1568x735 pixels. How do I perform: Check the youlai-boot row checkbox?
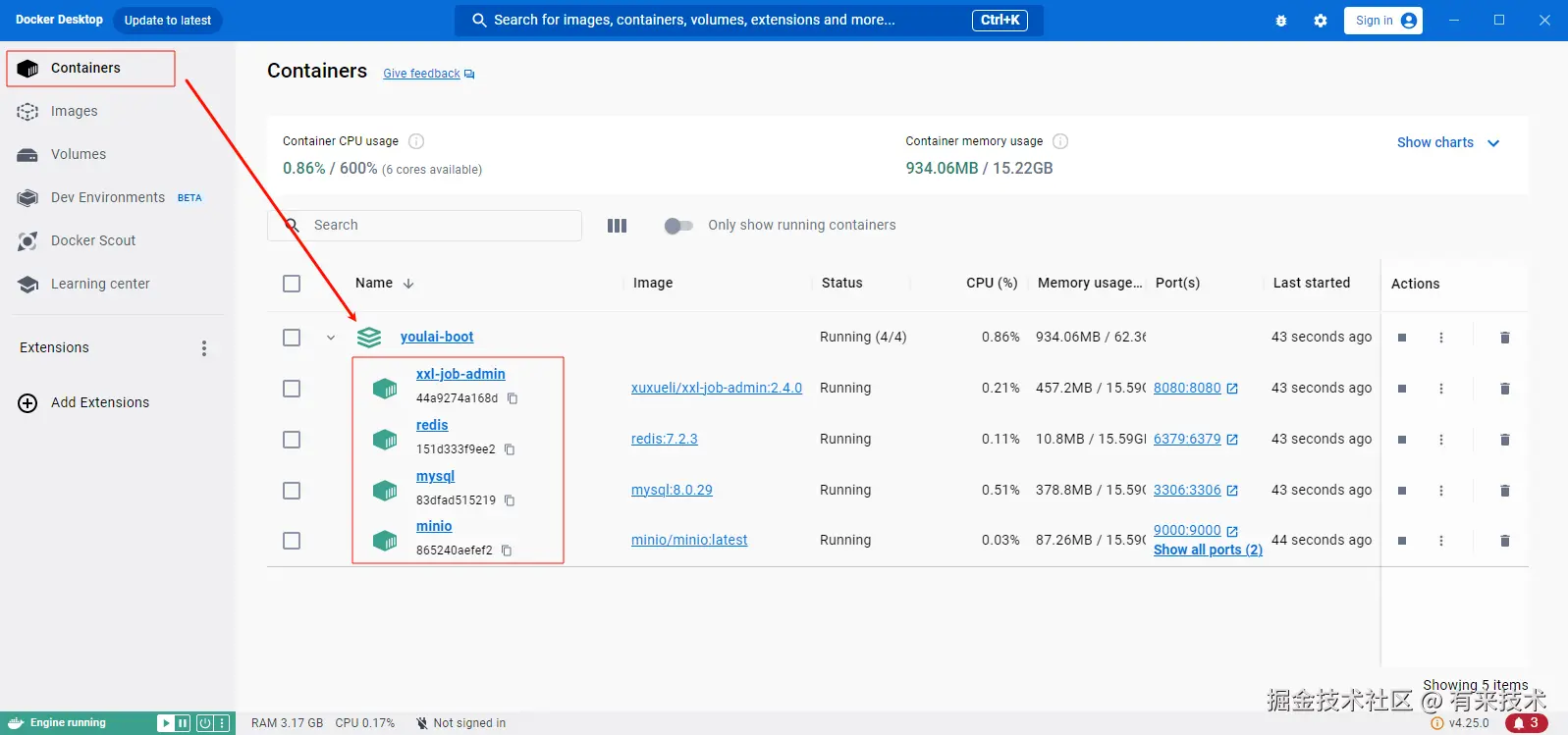[292, 338]
